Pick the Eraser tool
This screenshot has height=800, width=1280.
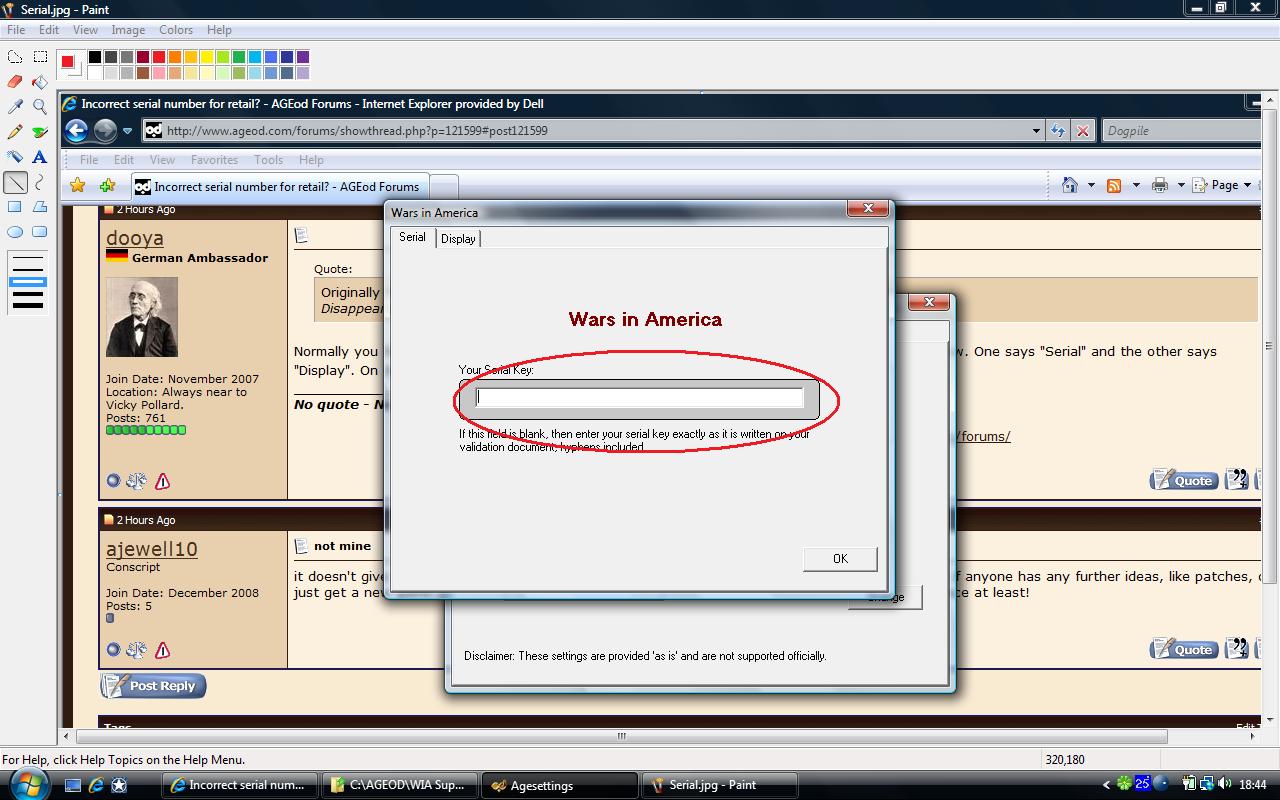click(x=15, y=82)
